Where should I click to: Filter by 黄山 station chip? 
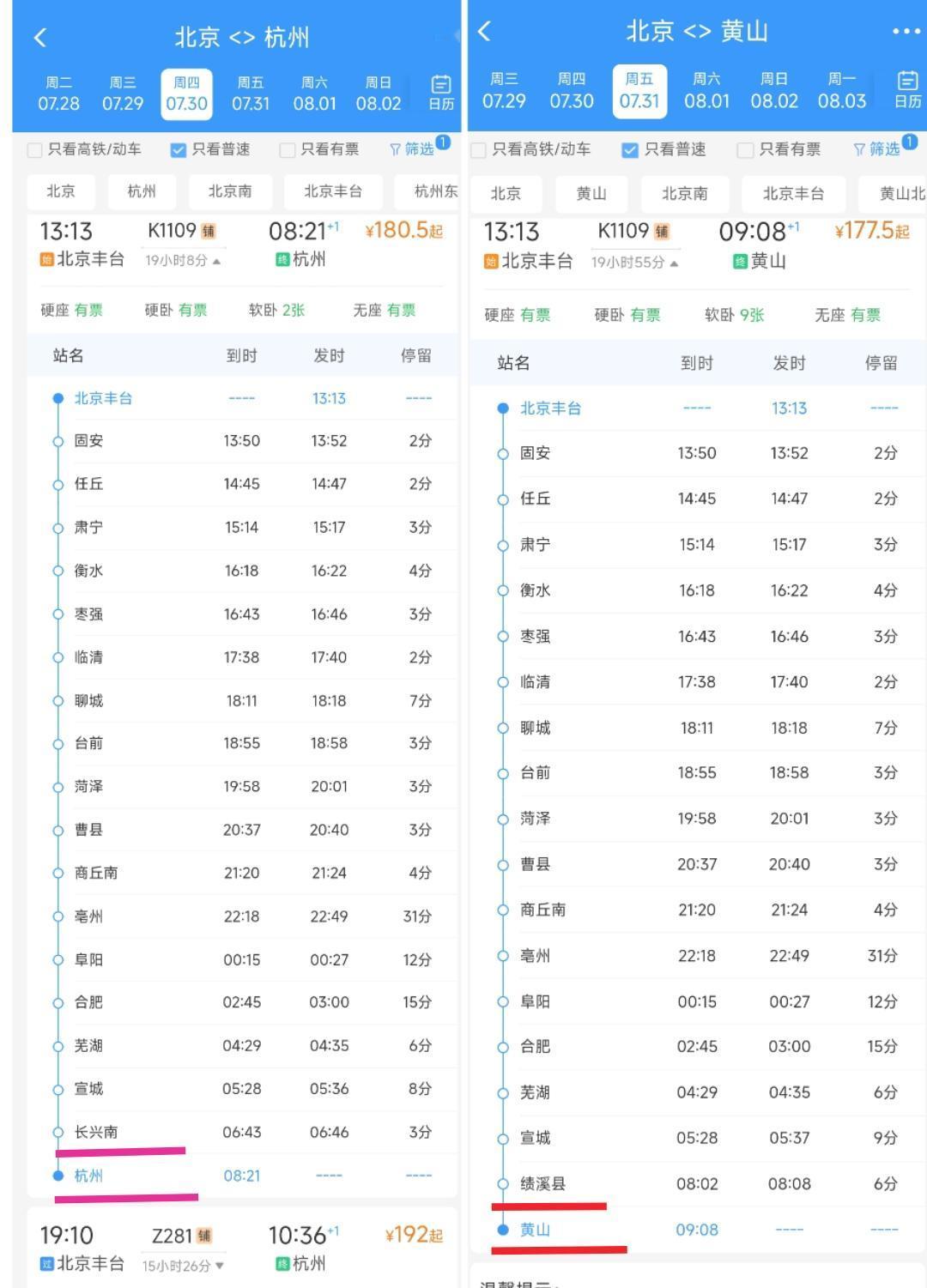click(x=591, y=194)
